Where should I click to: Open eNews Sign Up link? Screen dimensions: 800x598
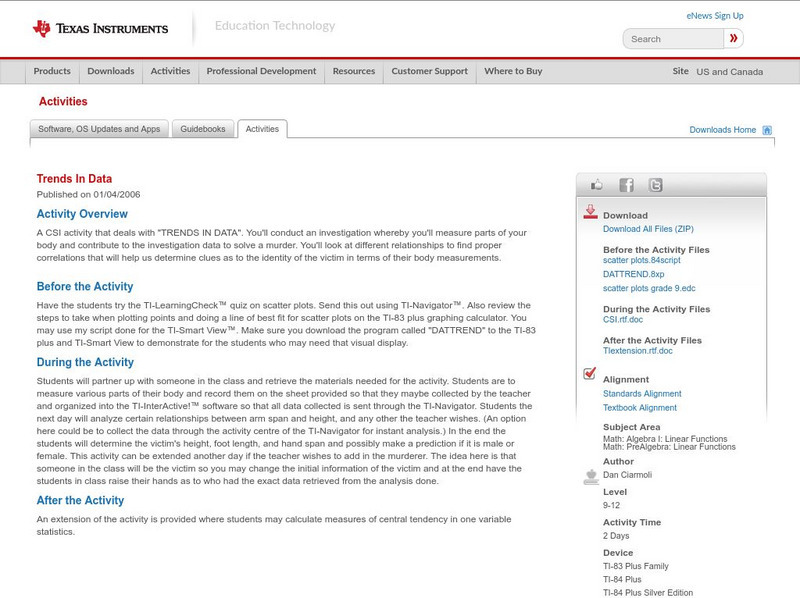tap(715, 16)
